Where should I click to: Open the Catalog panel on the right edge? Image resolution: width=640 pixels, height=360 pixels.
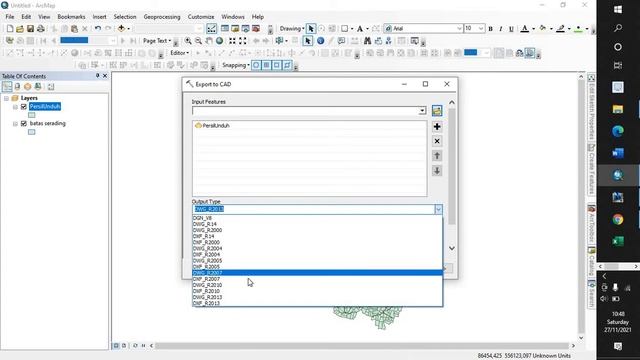(591, 261)
